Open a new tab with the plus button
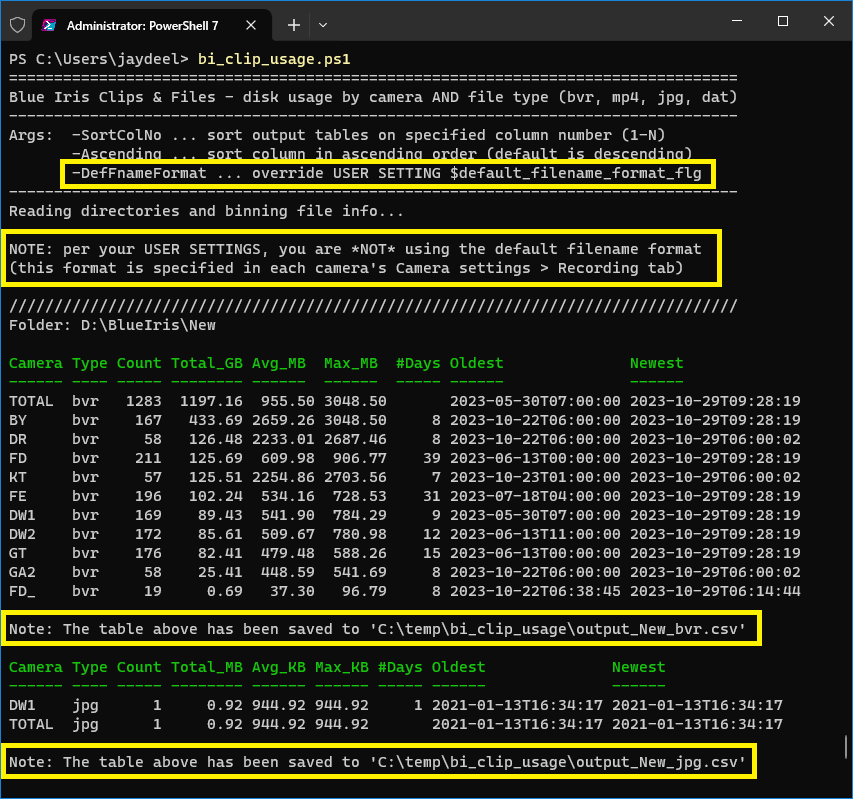This screenshot has height=799, width=853. tap(294, 25)
